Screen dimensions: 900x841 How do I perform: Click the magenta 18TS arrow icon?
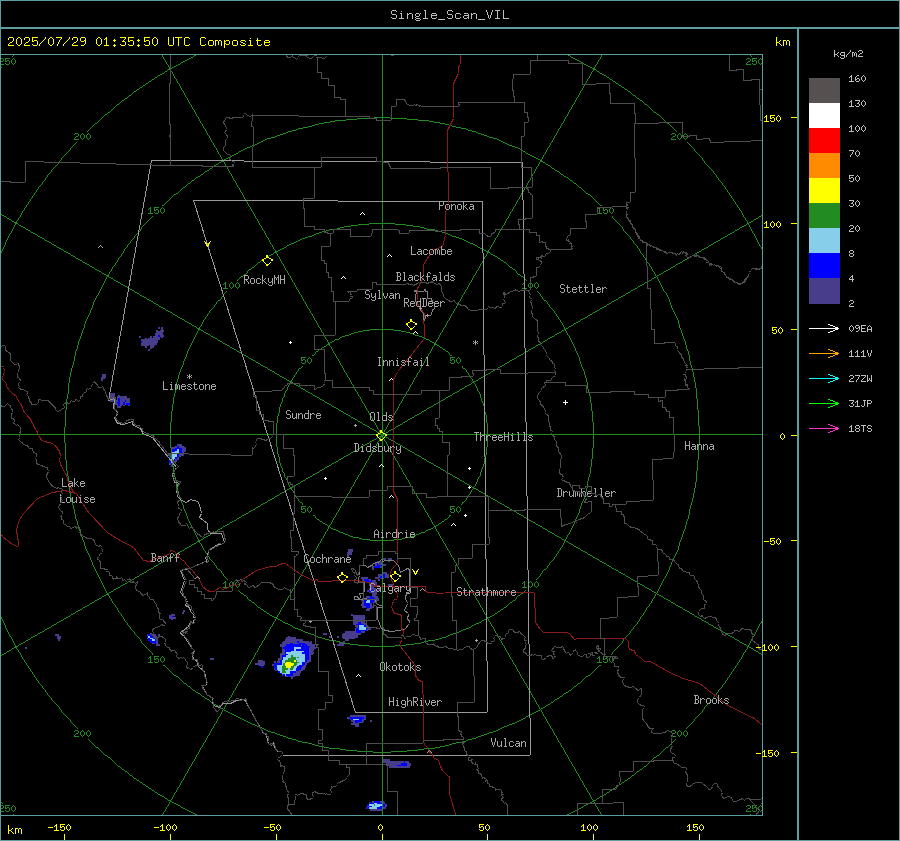[824, 428]
